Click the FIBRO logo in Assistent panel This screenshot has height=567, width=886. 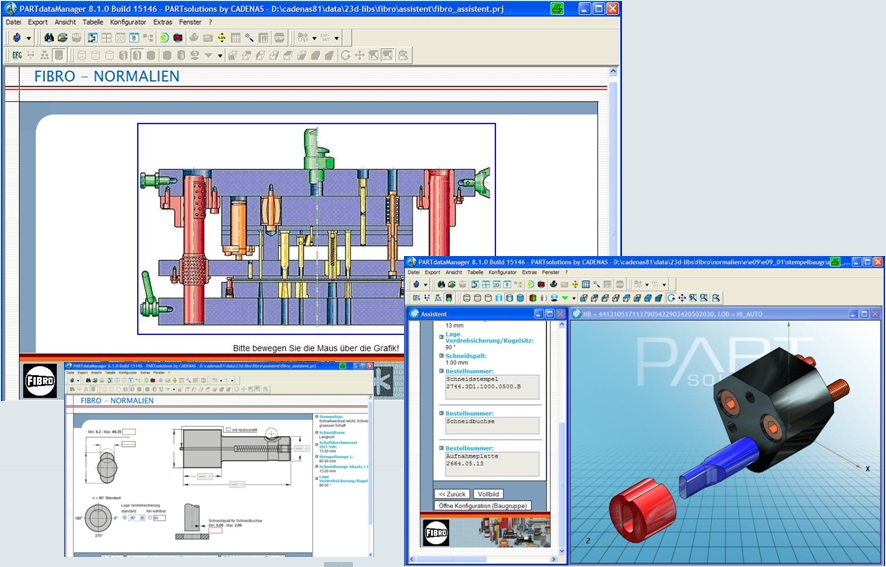point(436,533)
